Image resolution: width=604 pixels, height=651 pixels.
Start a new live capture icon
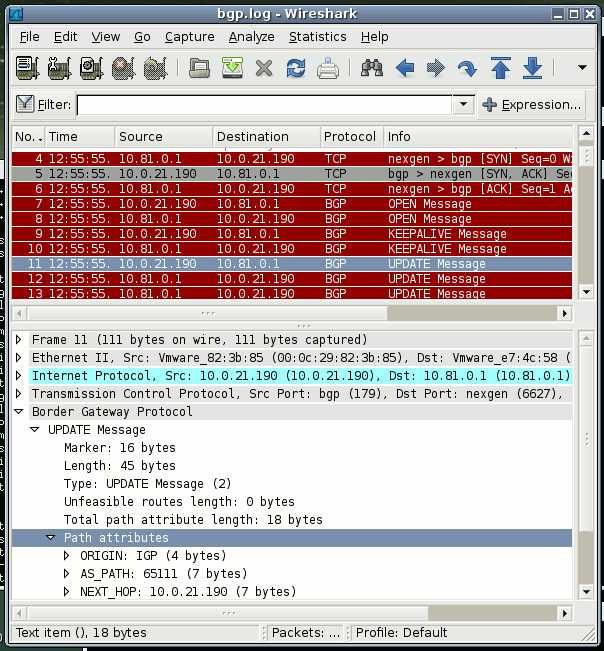pos(91,68)
